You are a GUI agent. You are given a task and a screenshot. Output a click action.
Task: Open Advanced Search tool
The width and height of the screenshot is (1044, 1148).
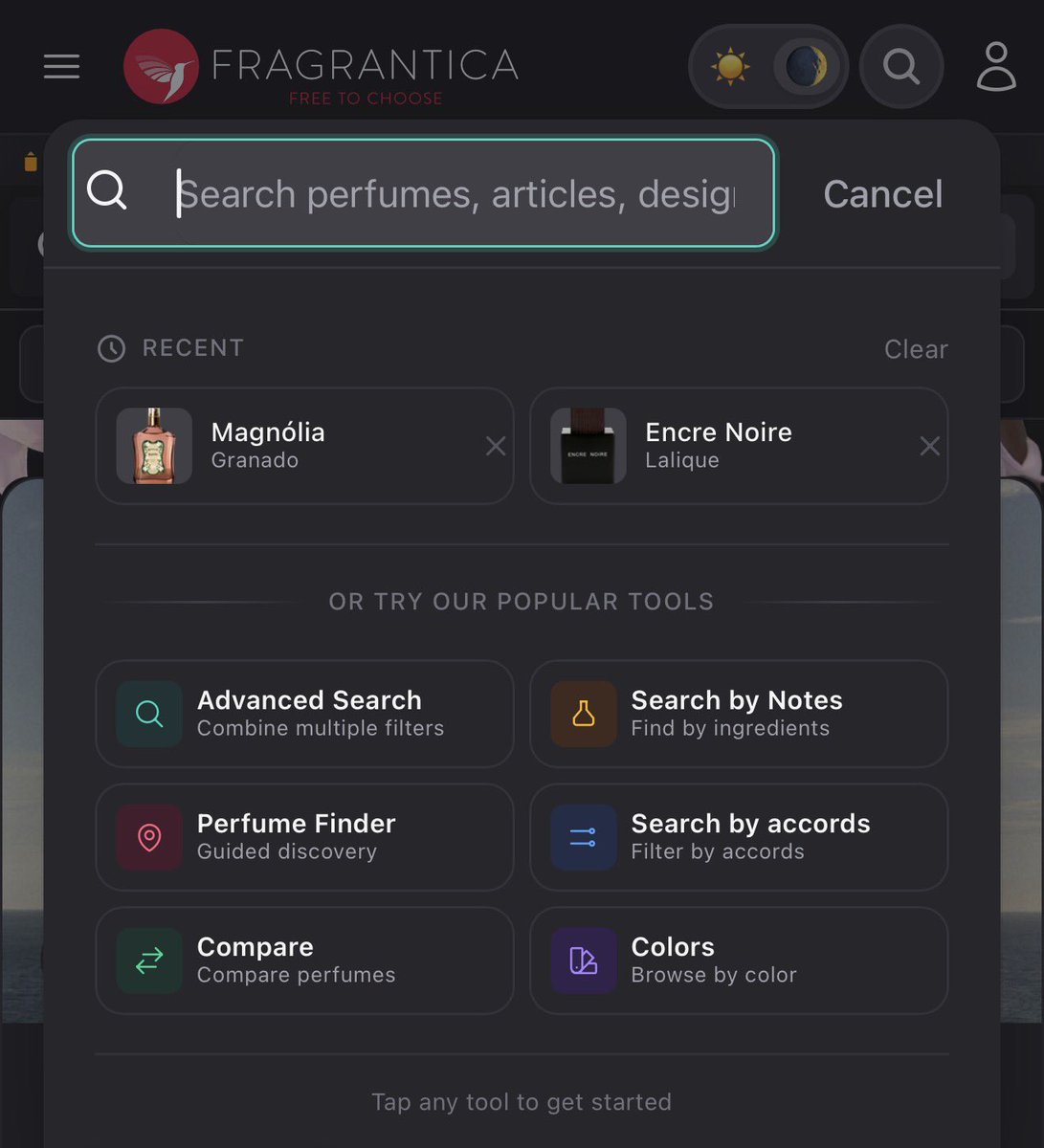click(x=304, y=714)
